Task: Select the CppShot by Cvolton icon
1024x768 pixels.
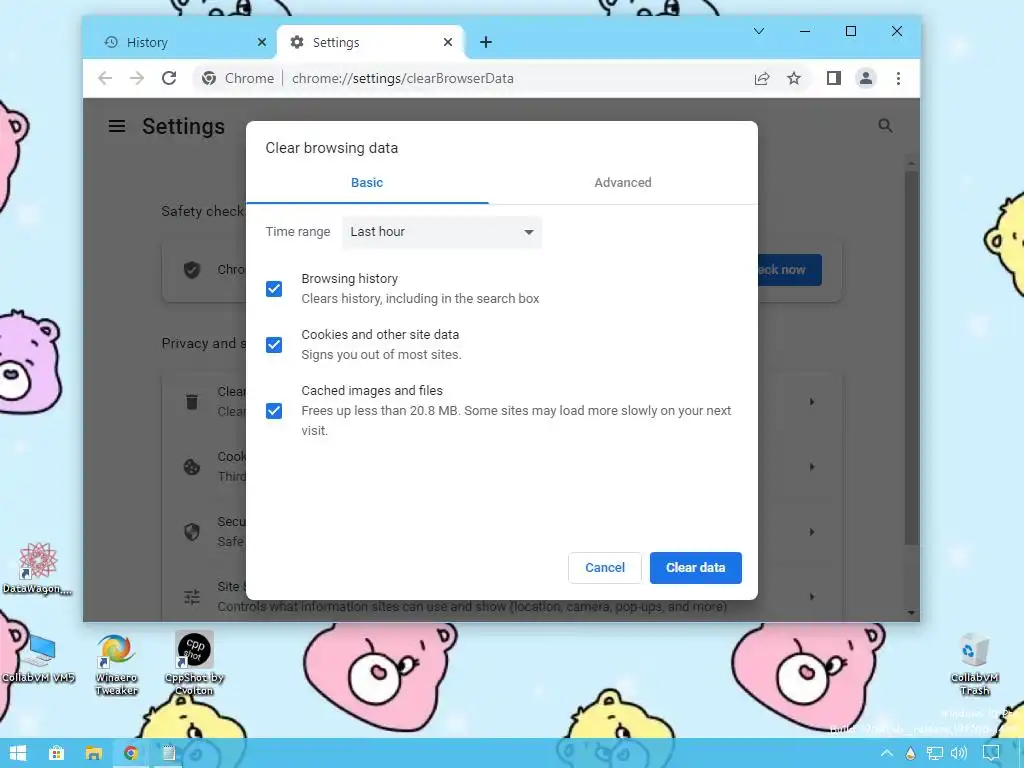Action: [194, 663]
